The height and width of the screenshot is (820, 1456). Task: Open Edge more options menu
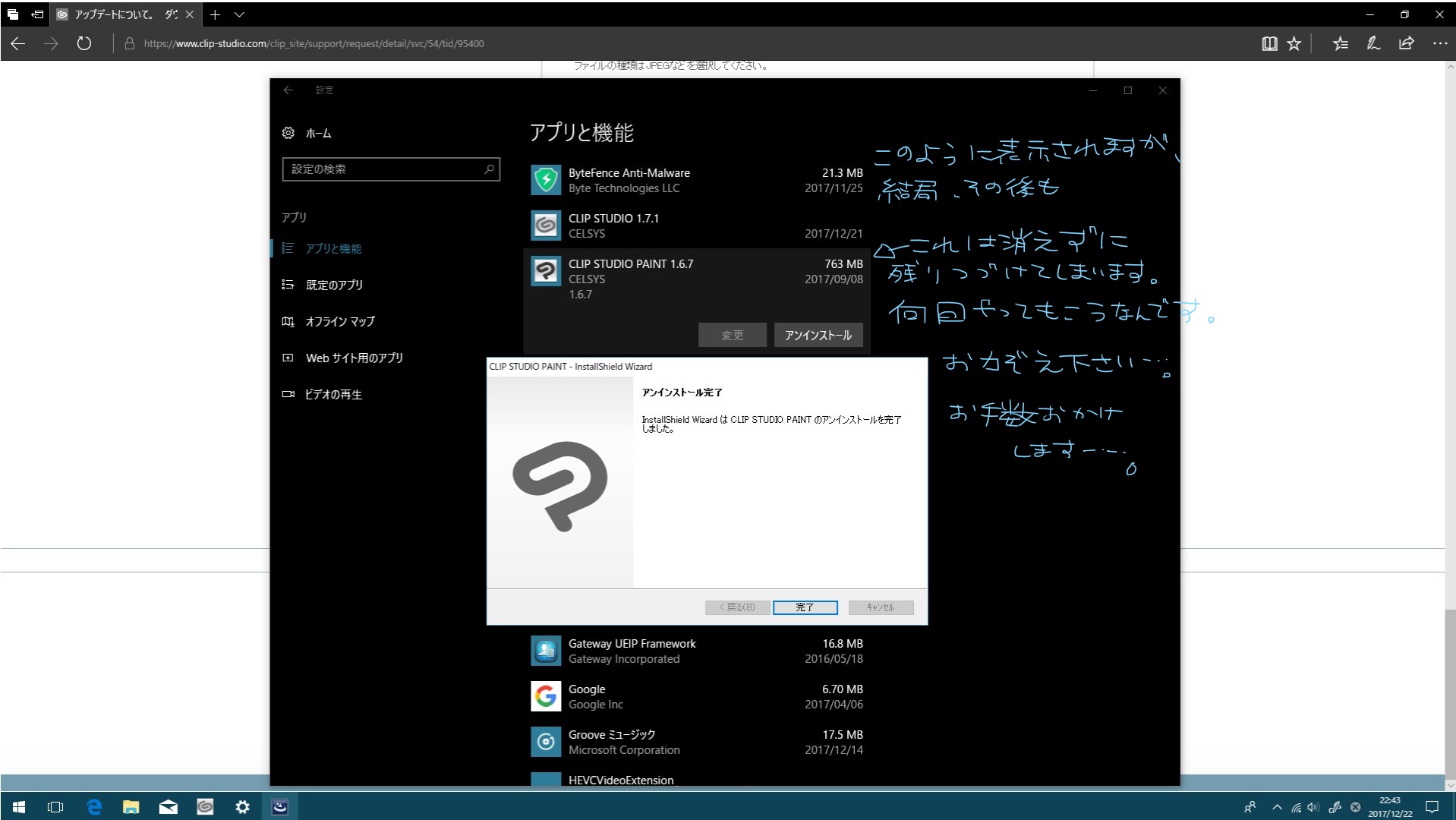tap(1440, 43)
